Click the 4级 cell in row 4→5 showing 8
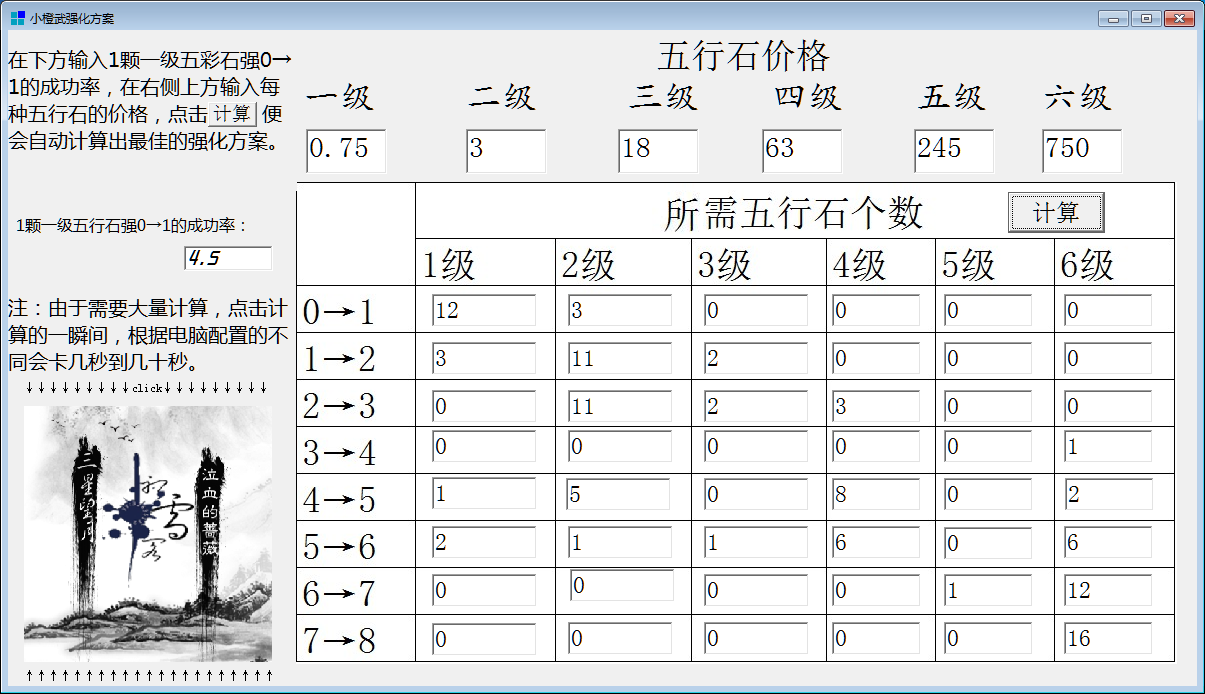 [876, 493]
